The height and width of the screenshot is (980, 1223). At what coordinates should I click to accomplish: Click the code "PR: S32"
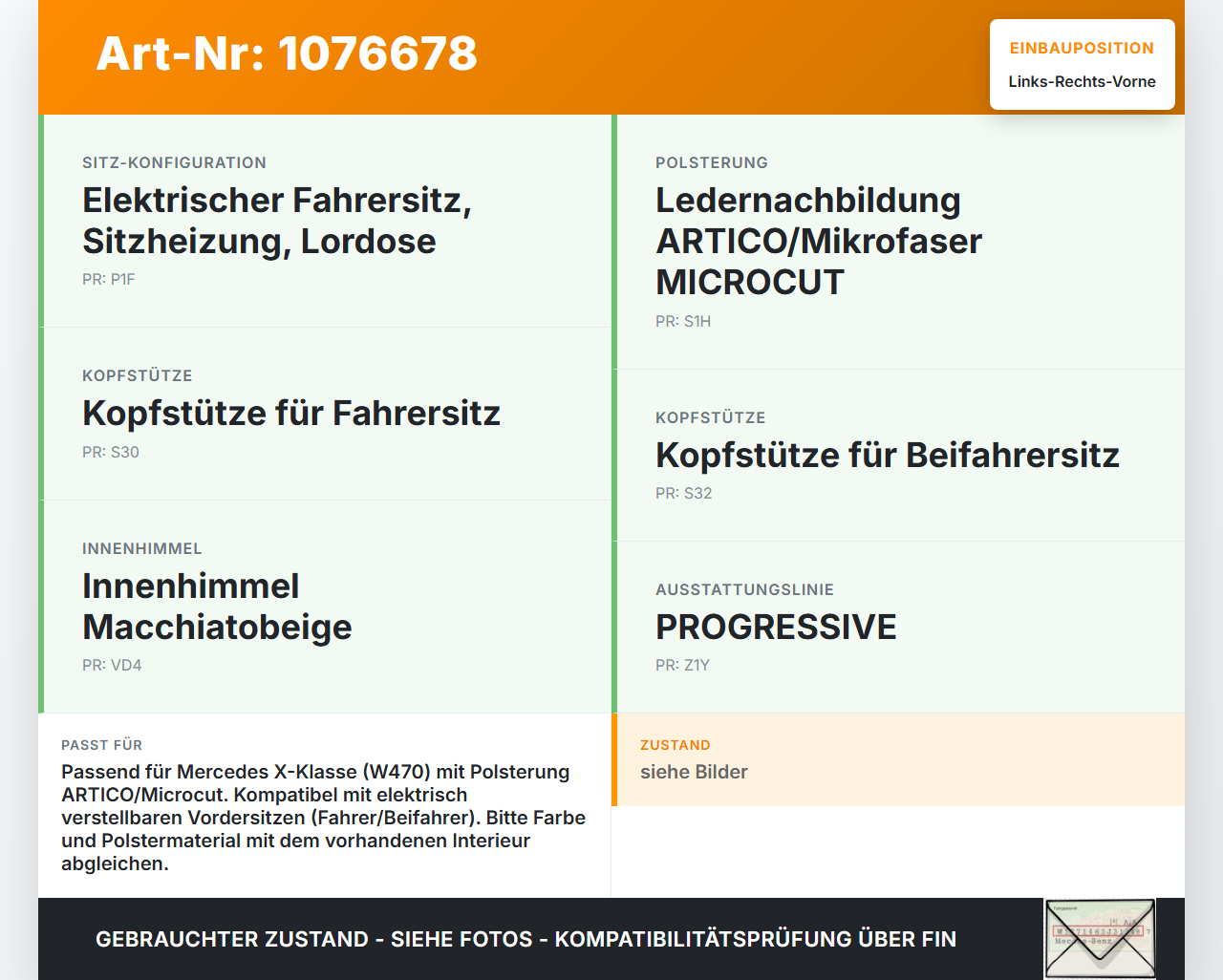coord(684,493)
